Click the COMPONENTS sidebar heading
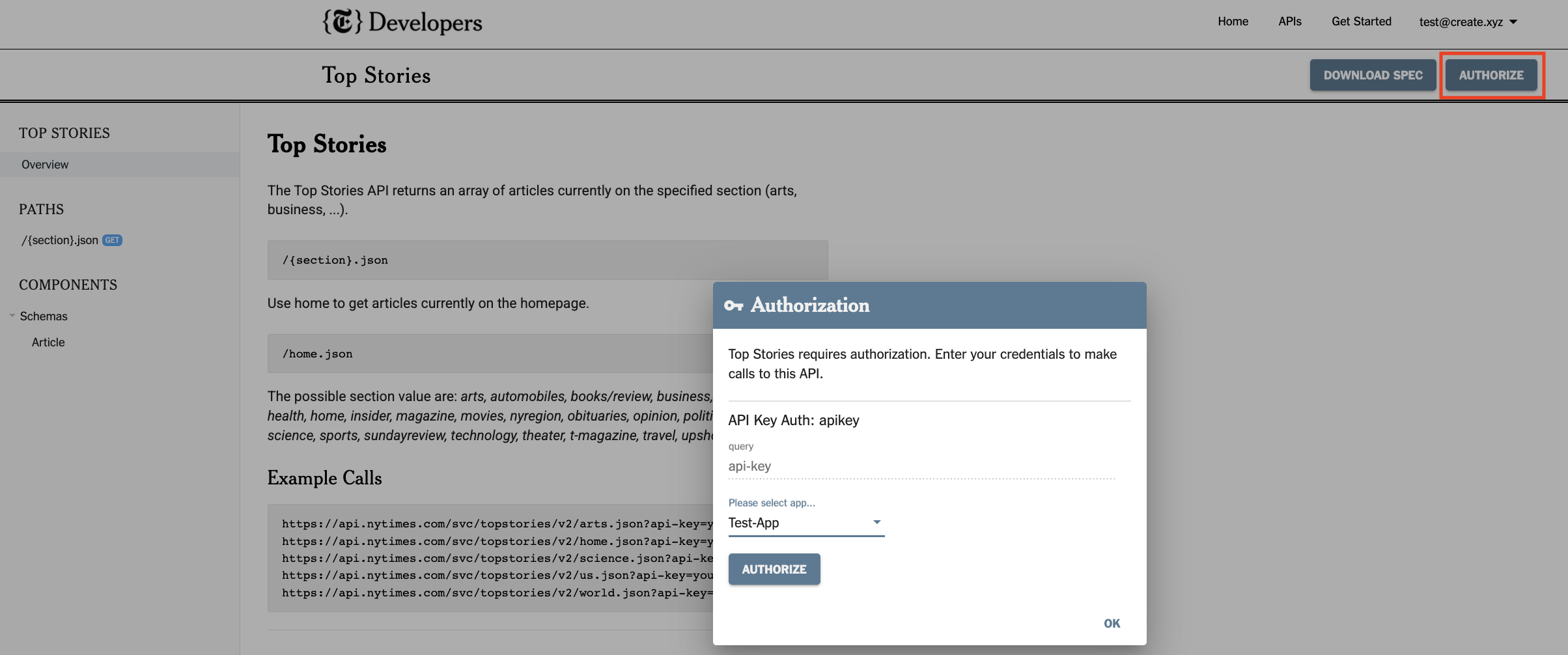Screen dimensions: 1568x655 68,285
